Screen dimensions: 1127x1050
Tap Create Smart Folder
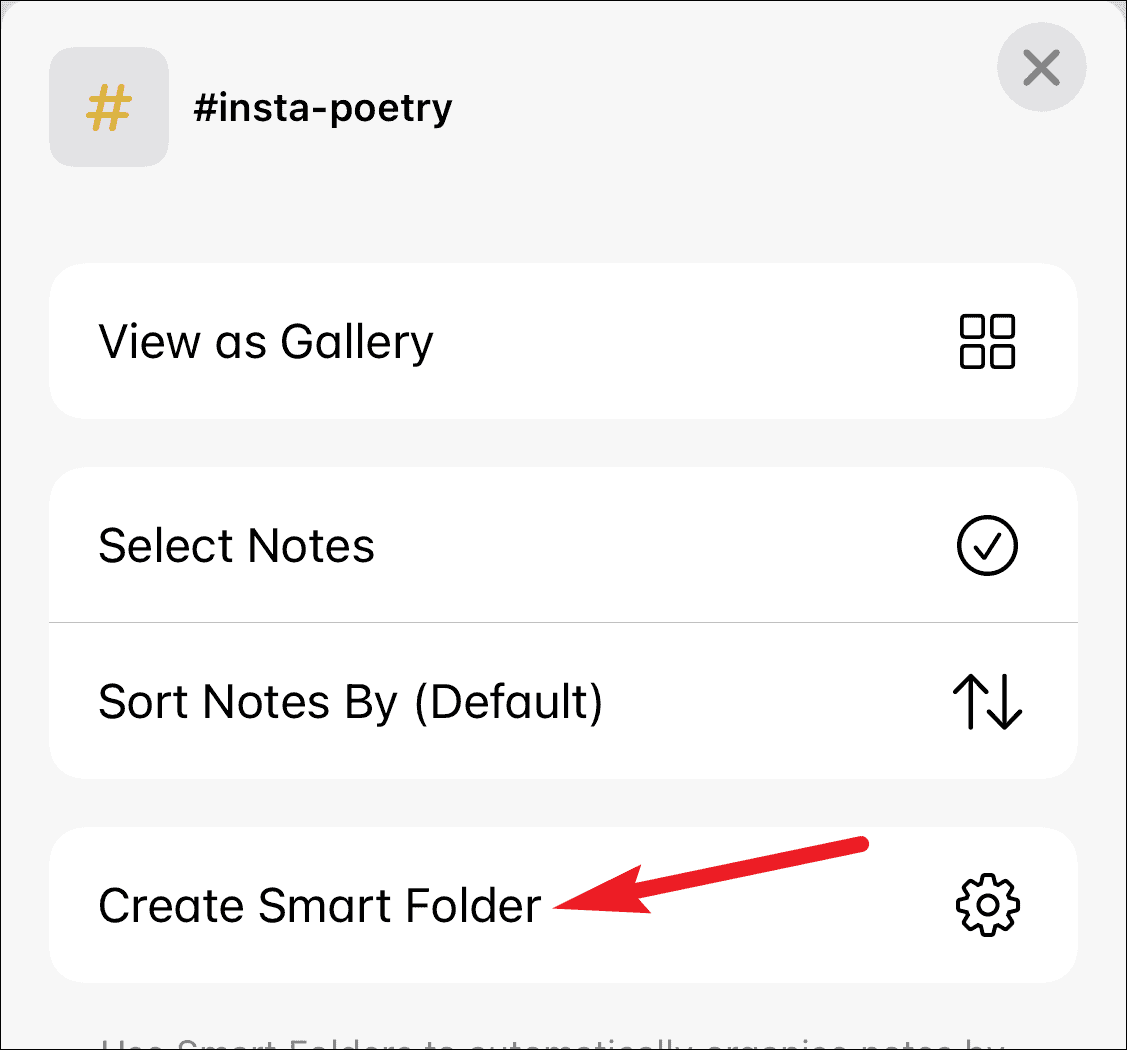(320, 905)
